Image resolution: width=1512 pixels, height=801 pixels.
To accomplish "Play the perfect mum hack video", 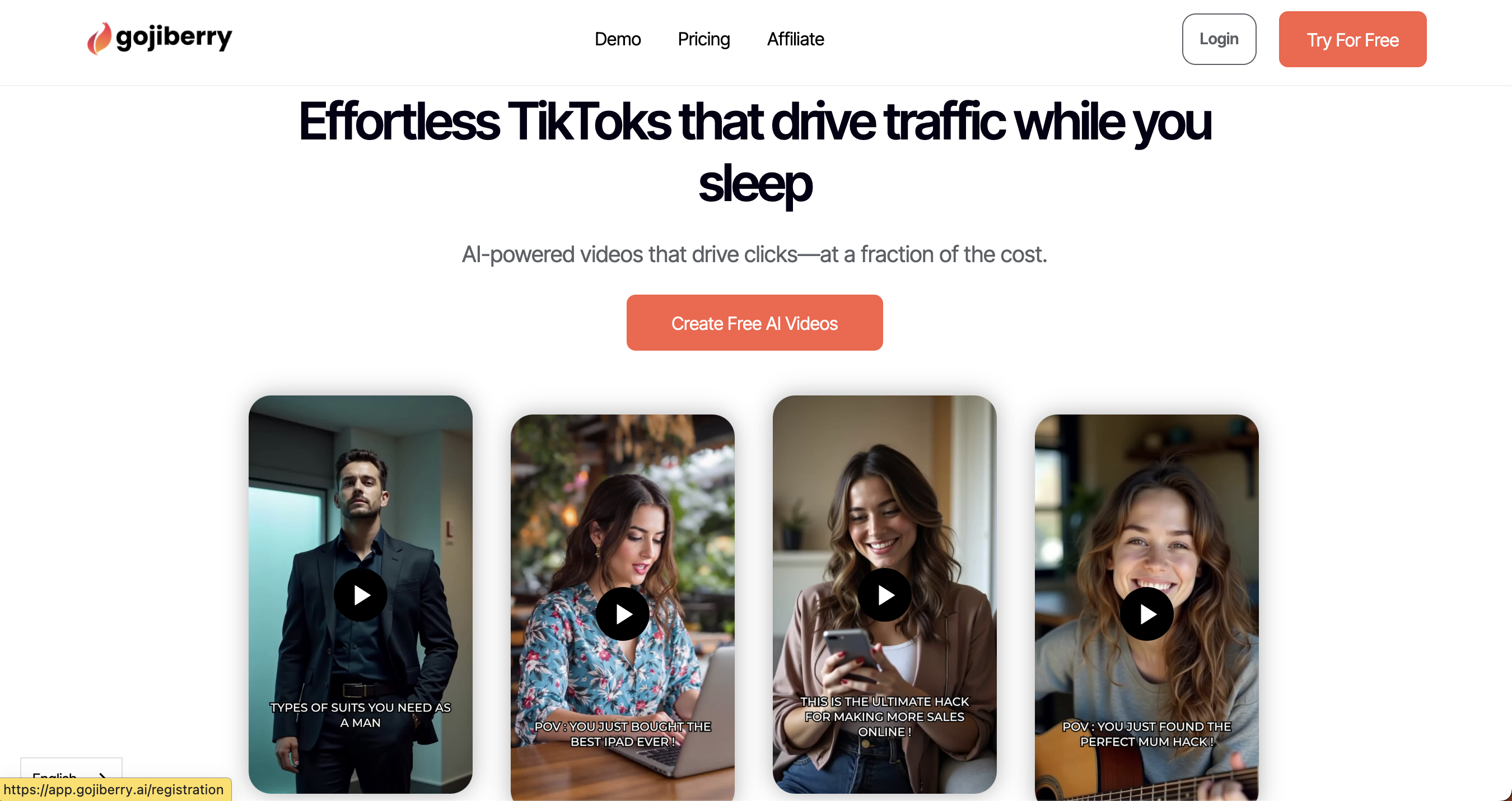I will click(x=1147, y=614).
